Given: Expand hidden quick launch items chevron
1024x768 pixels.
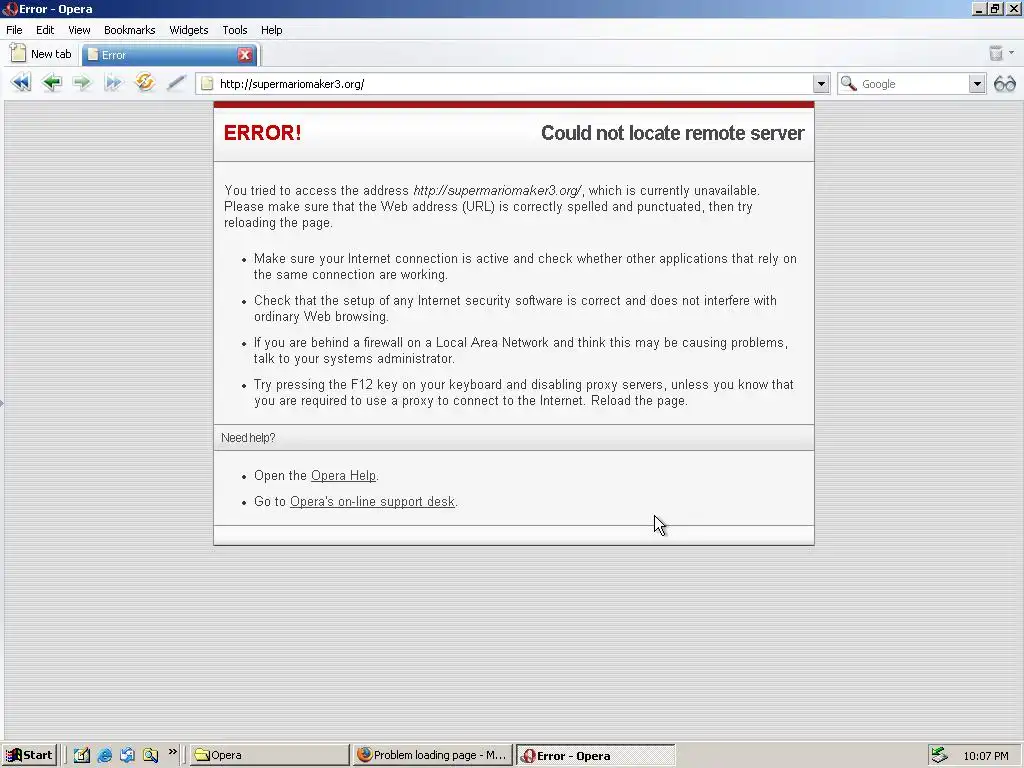Looking at the screenshot, I should point(172,752).
